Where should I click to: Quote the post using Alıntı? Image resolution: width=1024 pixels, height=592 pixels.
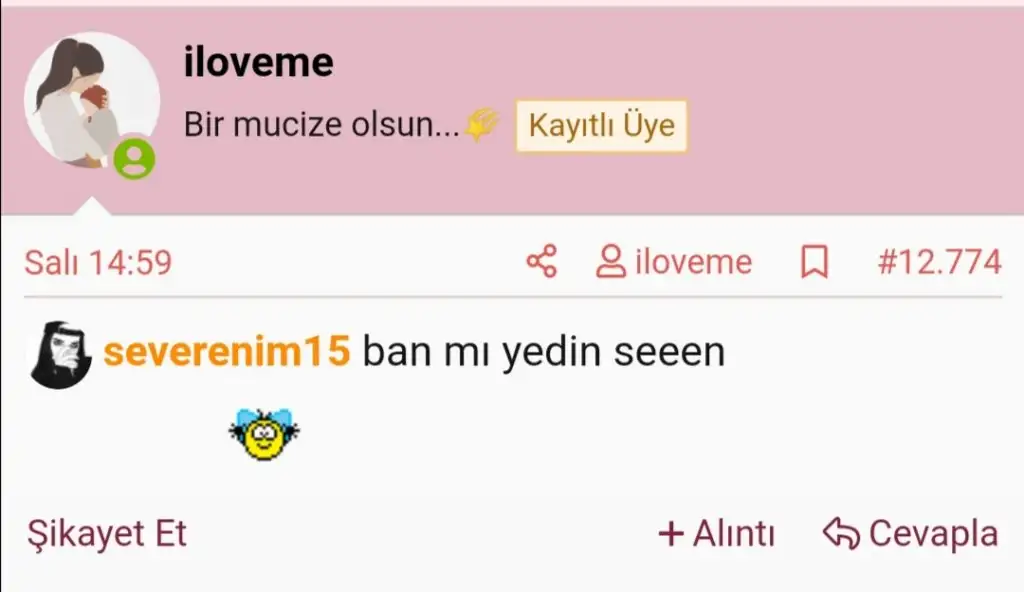(x=733, y=533)
